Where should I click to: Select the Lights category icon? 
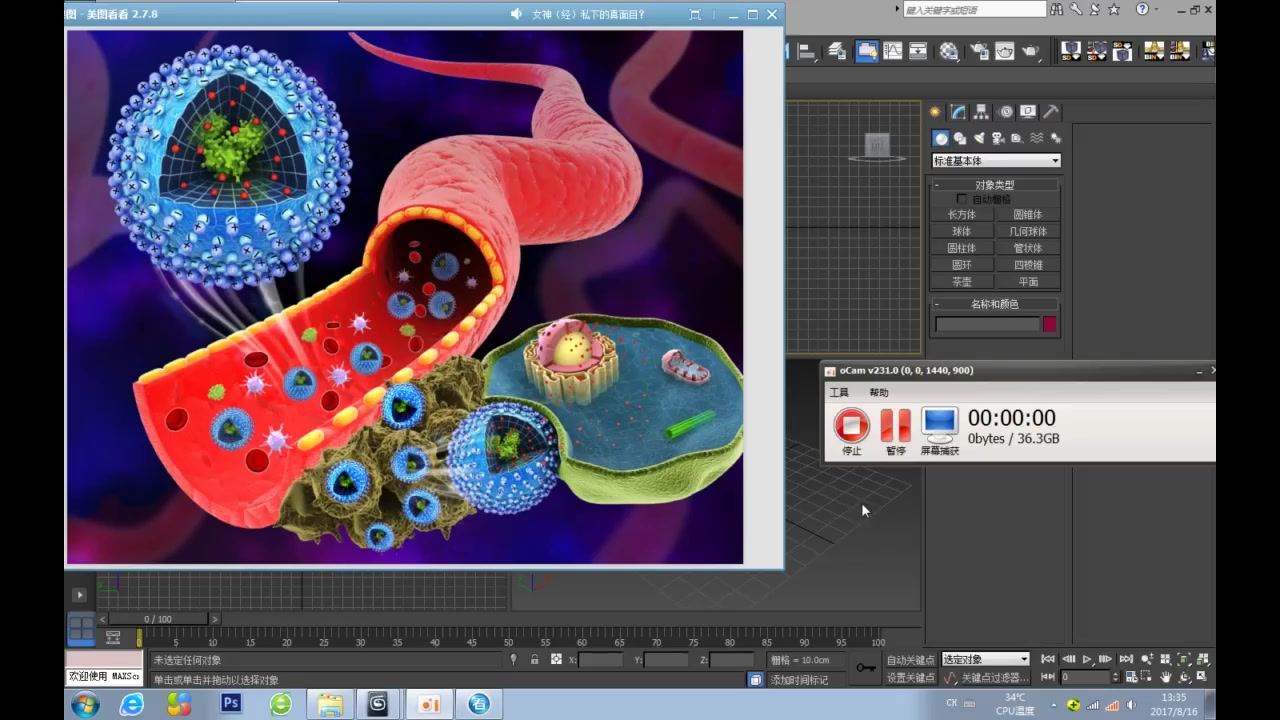pos(979,138)
